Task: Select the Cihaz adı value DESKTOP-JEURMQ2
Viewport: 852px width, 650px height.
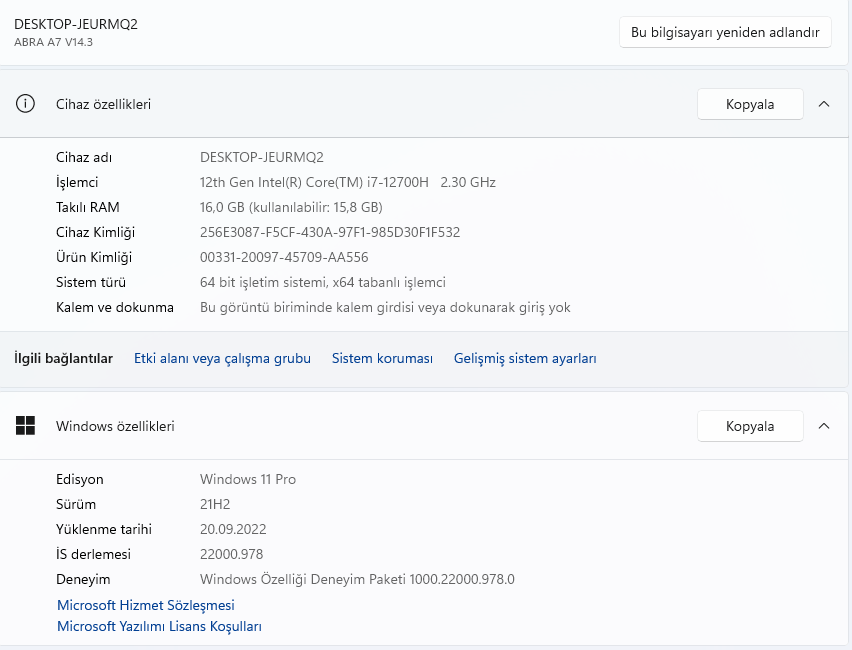Action: (261, 157)
